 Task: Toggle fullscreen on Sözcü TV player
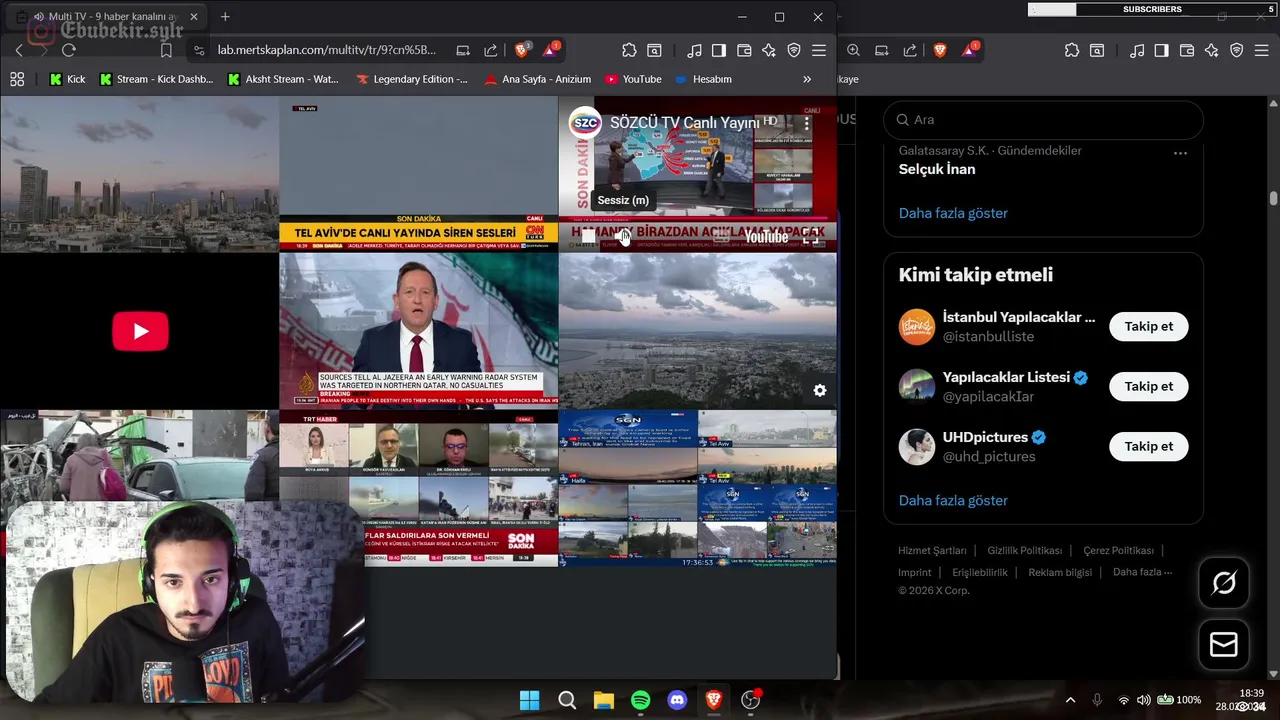click(811, 237)
